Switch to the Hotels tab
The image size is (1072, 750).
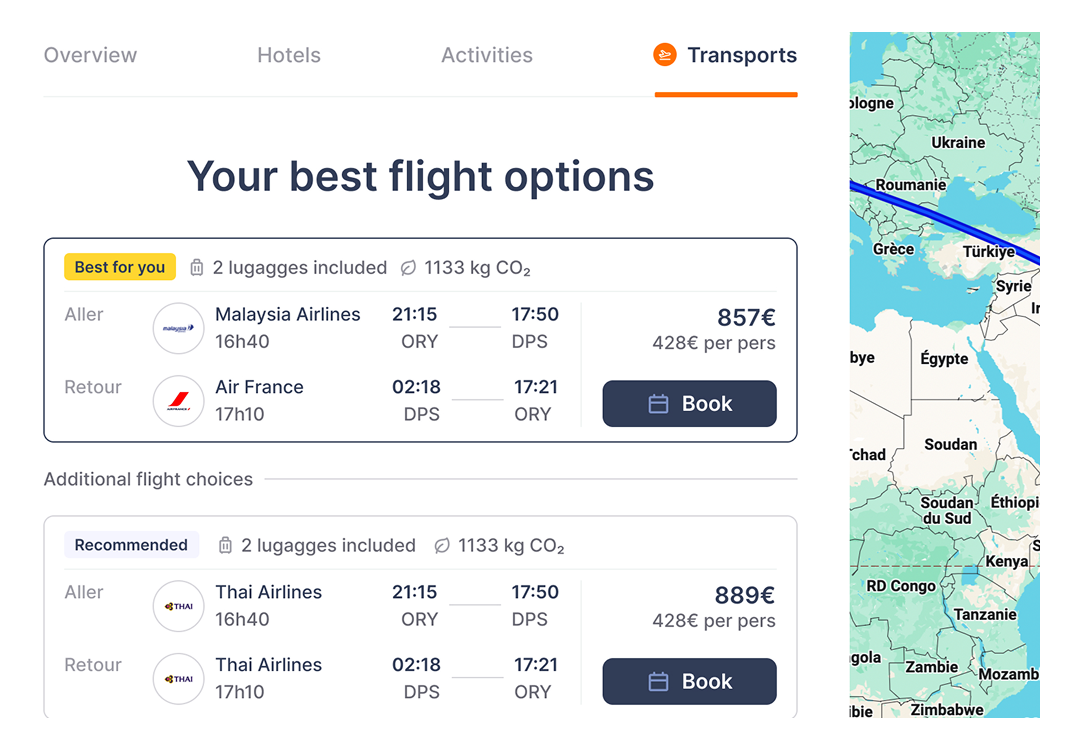(x=289, y=55)
